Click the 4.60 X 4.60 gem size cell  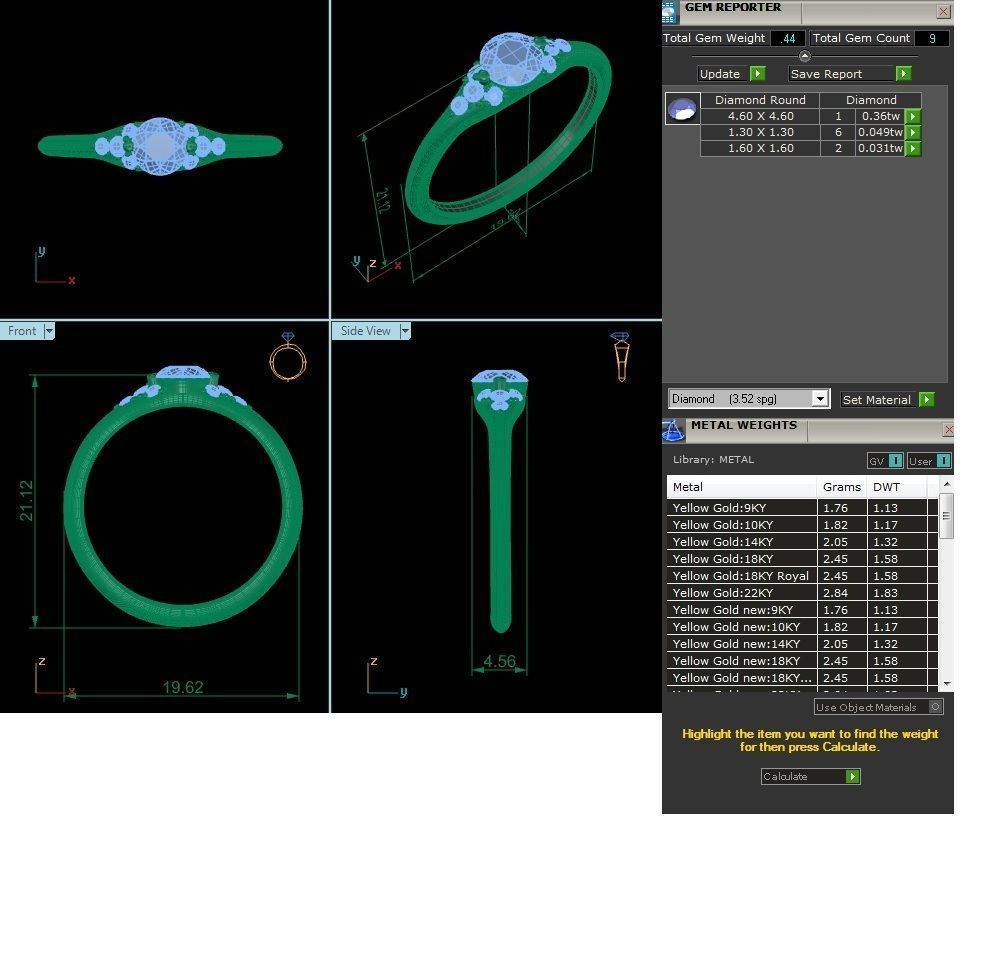point(760,116)
